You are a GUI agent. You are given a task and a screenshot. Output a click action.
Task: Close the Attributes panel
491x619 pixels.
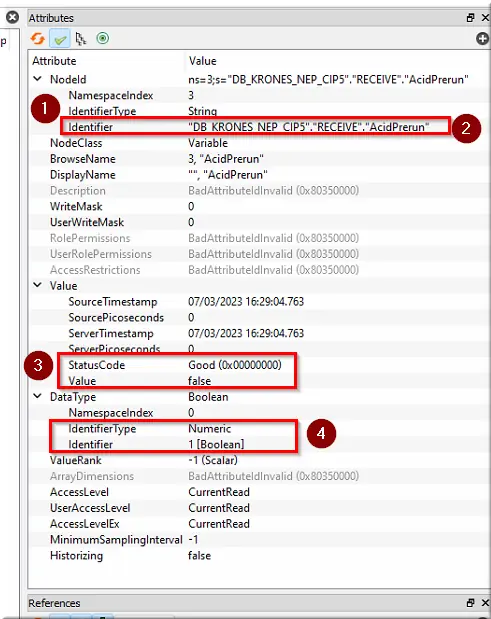pos(485,18)
